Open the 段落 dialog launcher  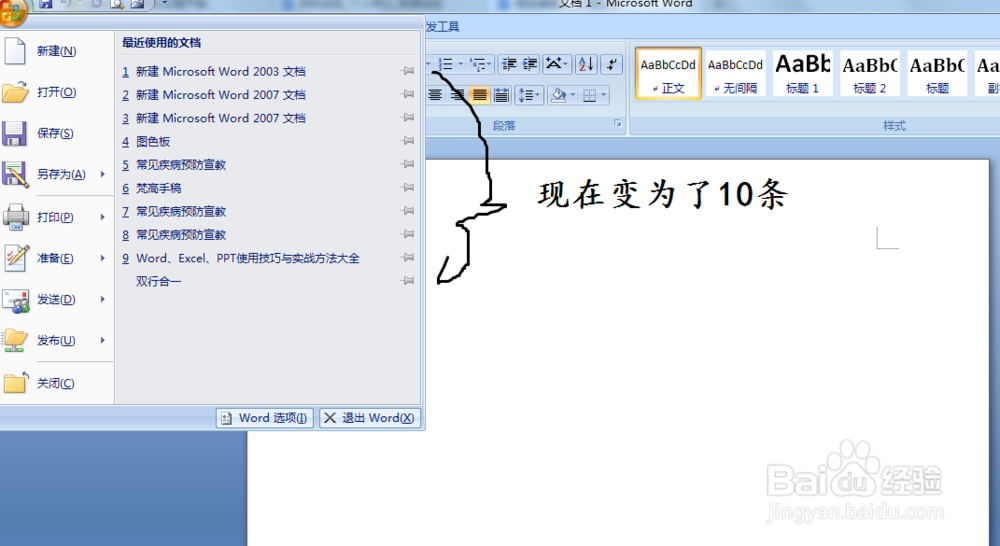coord(617,124)
